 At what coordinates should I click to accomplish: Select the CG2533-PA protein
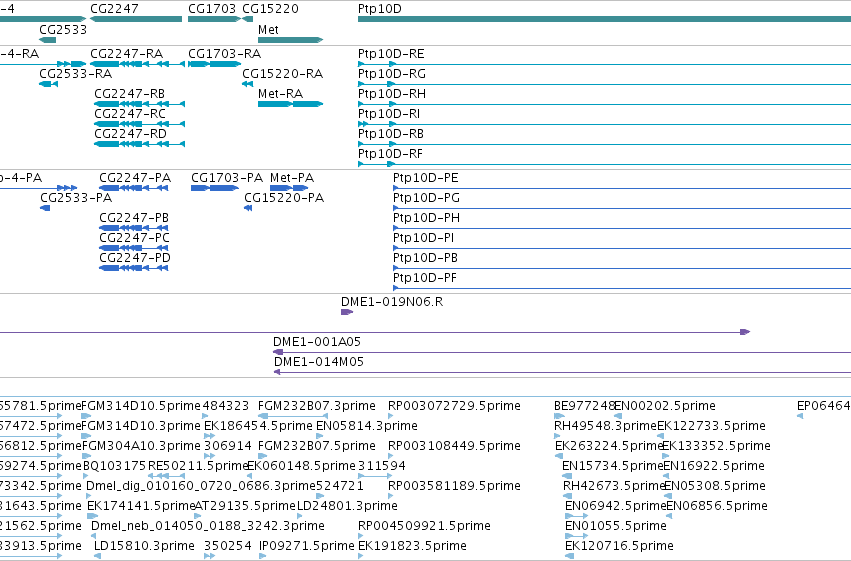pyautogui.click(x=45, y=208)
